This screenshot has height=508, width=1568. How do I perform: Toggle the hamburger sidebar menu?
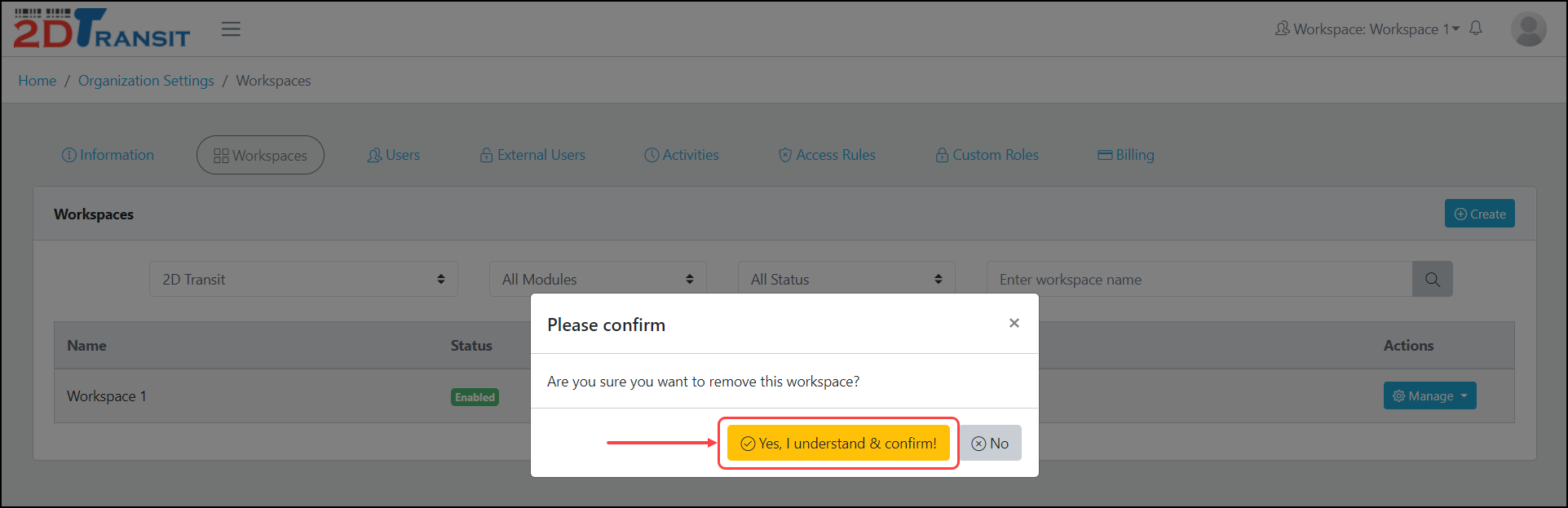coord(231,29)
